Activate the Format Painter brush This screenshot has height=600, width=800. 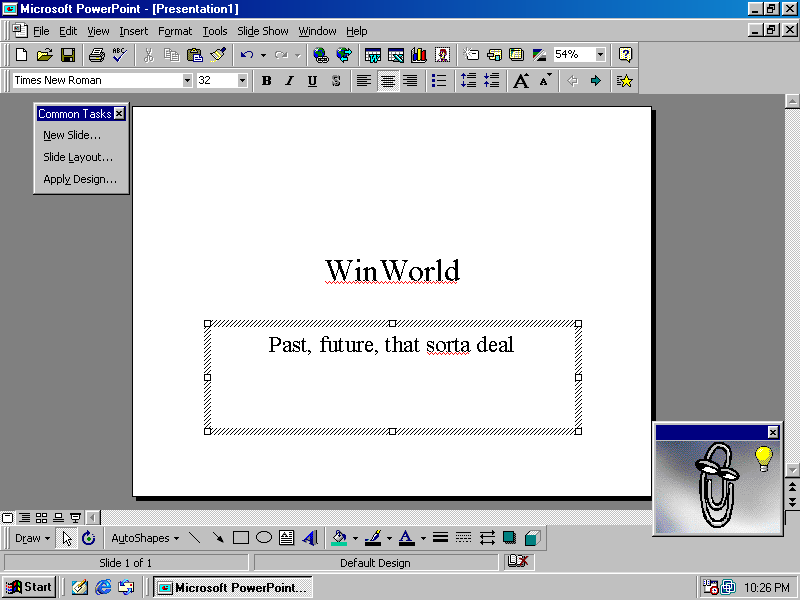(218, 55)
